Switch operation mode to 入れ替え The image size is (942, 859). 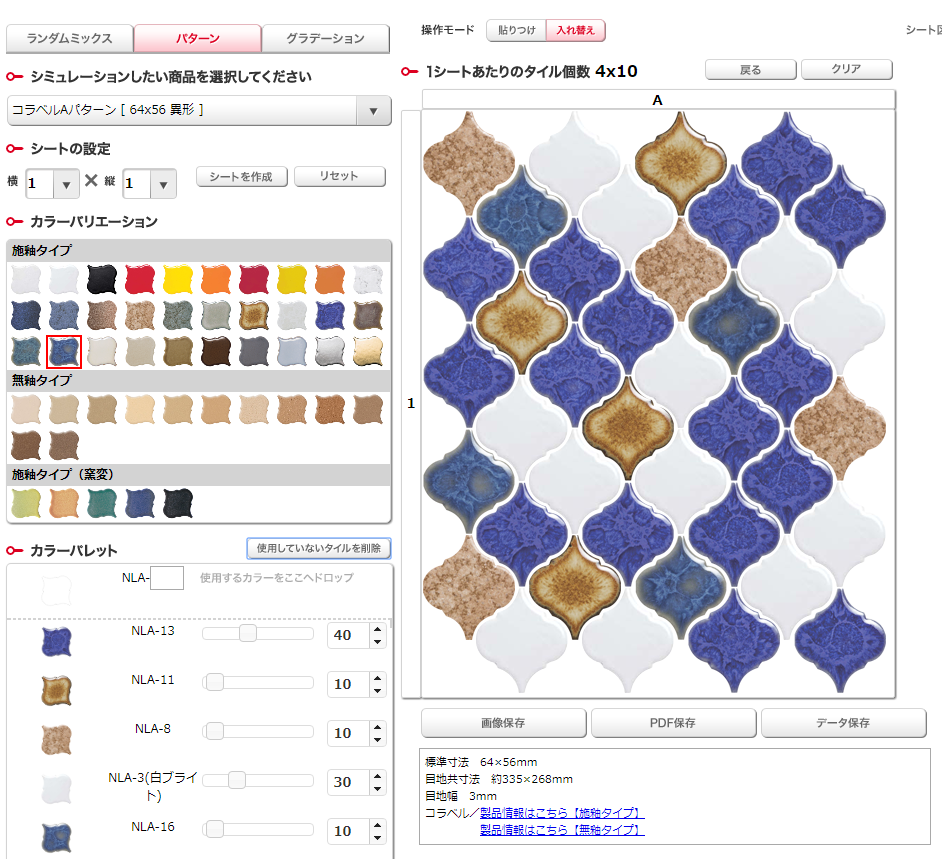pos(575,30)
